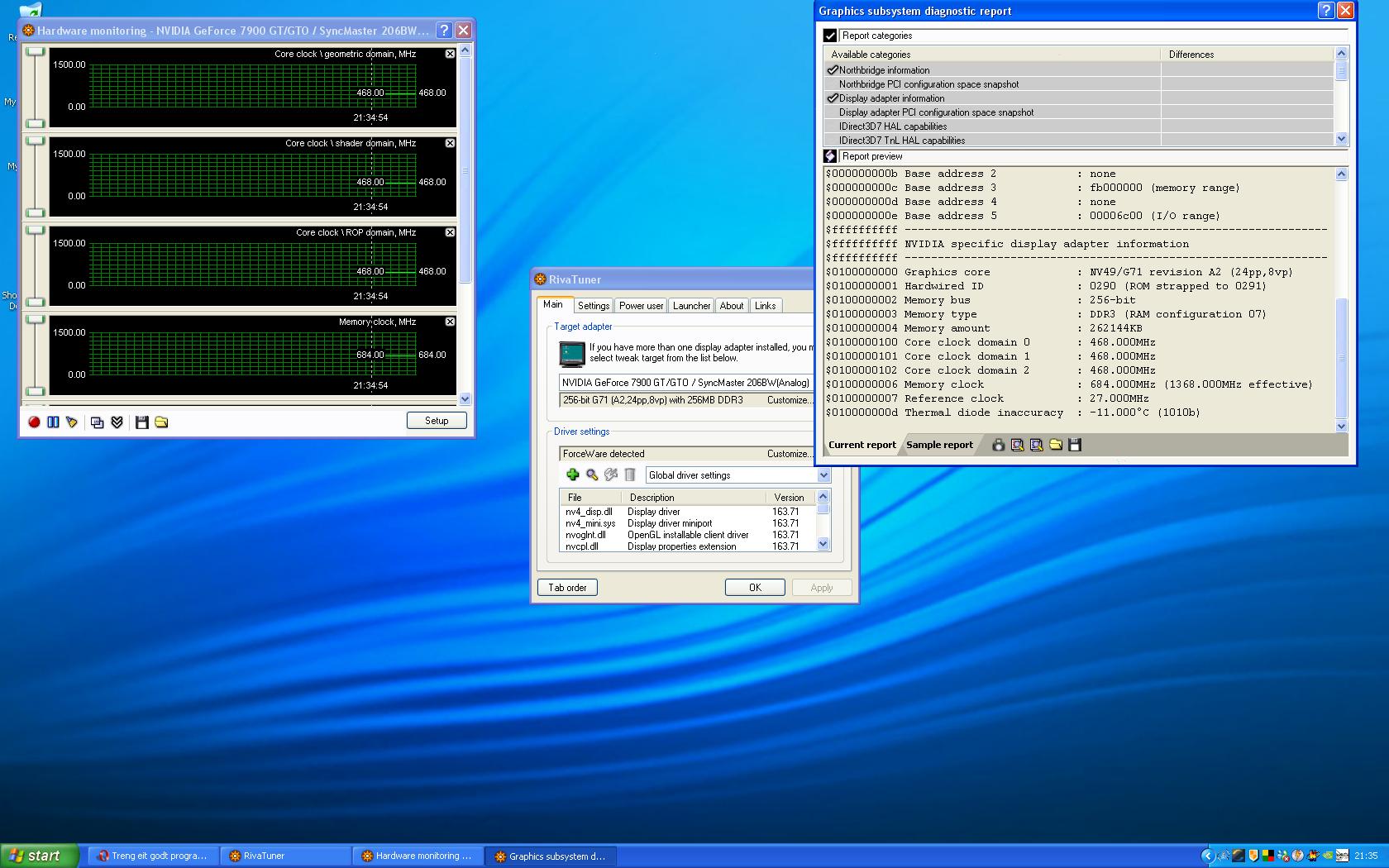
Task: Switch to the Settings tab
Action: point(594,306)
